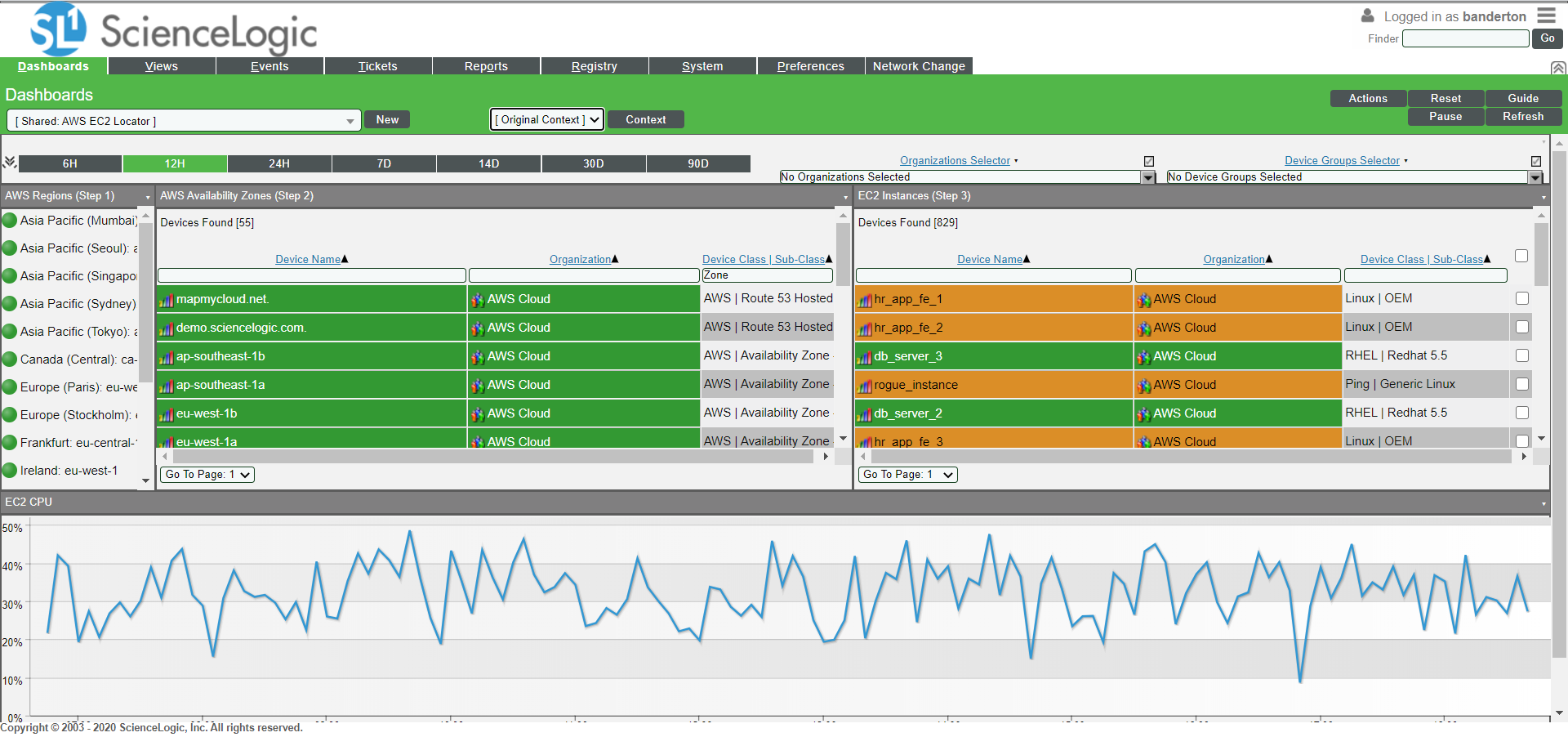Viewport: 1568px width, 737px height.
Task: Click the Refresh button
Action: pyautogui.click(x=1523, y=117)
